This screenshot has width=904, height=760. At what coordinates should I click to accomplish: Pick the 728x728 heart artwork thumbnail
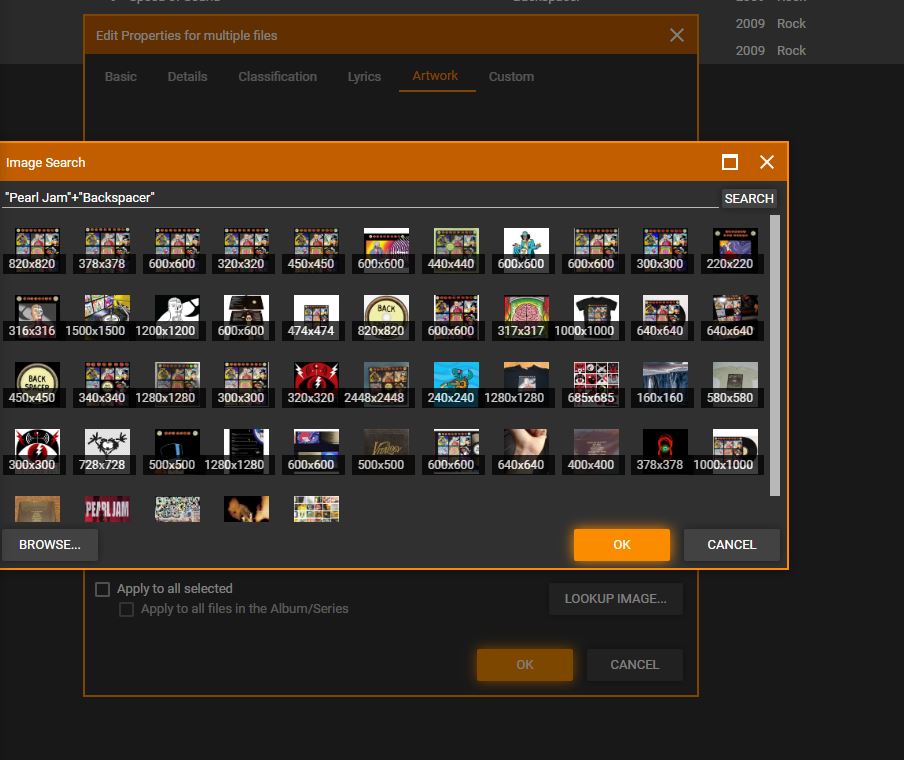[x=107, y=450]
